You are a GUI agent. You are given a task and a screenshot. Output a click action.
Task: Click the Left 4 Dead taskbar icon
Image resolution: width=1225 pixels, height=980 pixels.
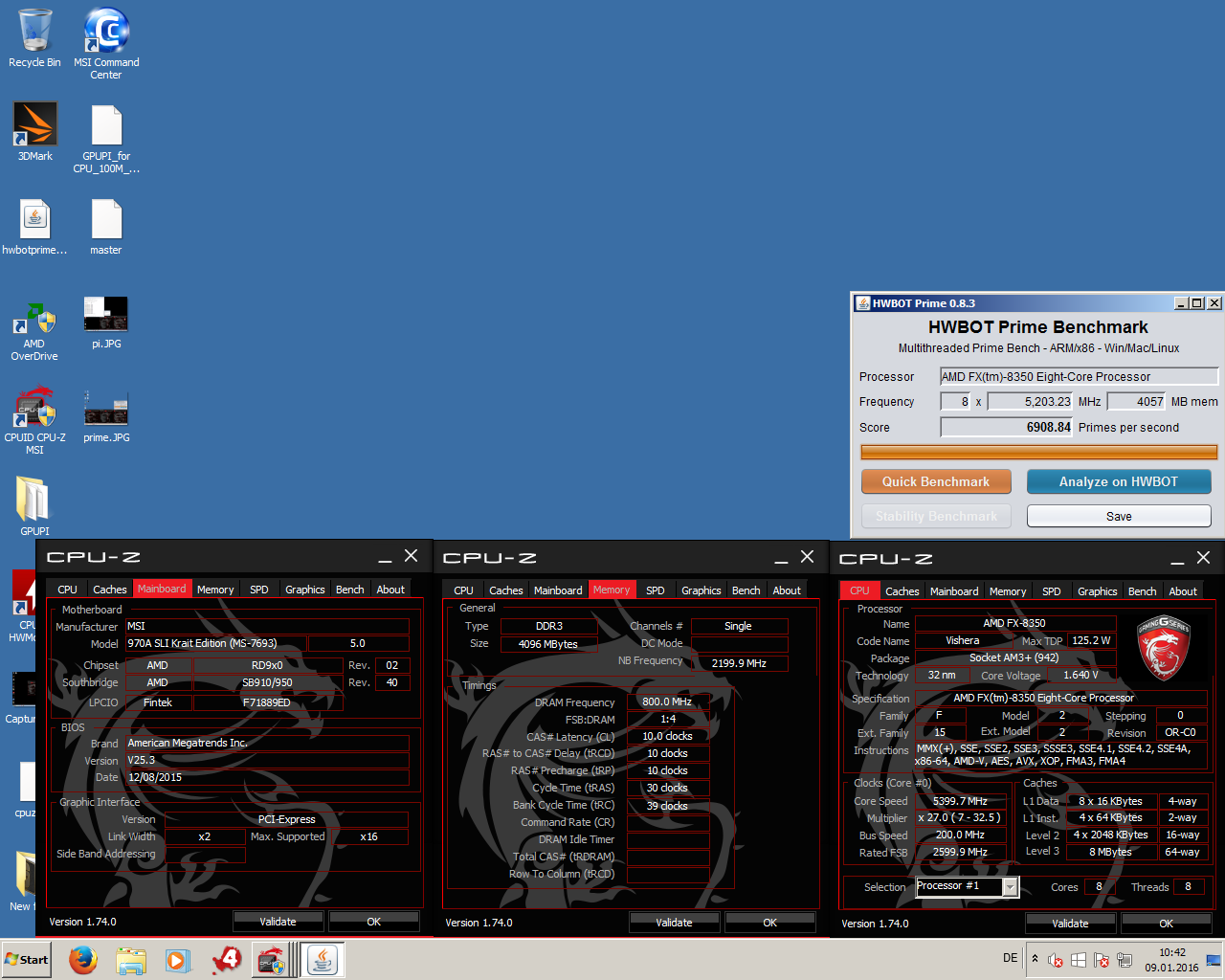(226, 960)
